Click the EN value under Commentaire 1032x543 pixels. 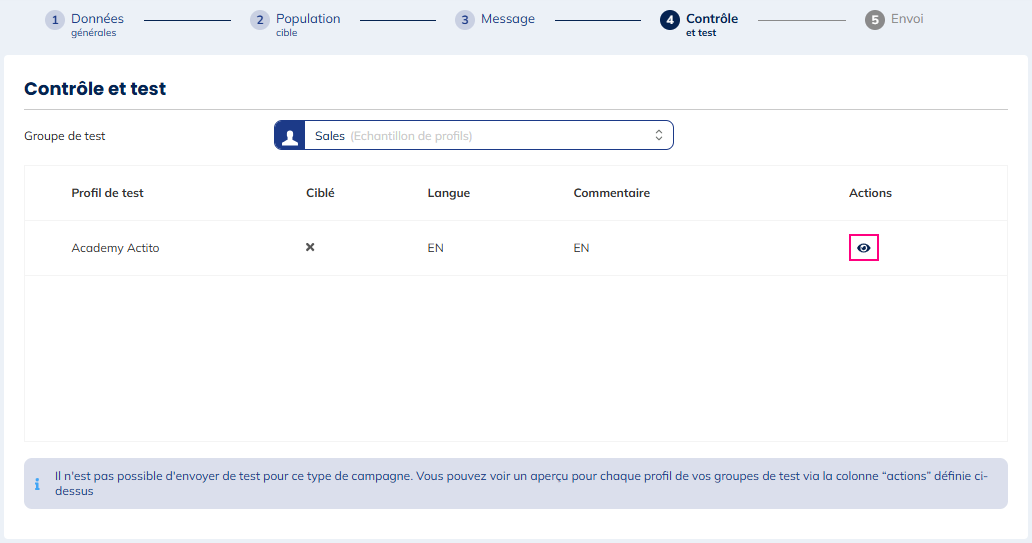tap(581, 248)
